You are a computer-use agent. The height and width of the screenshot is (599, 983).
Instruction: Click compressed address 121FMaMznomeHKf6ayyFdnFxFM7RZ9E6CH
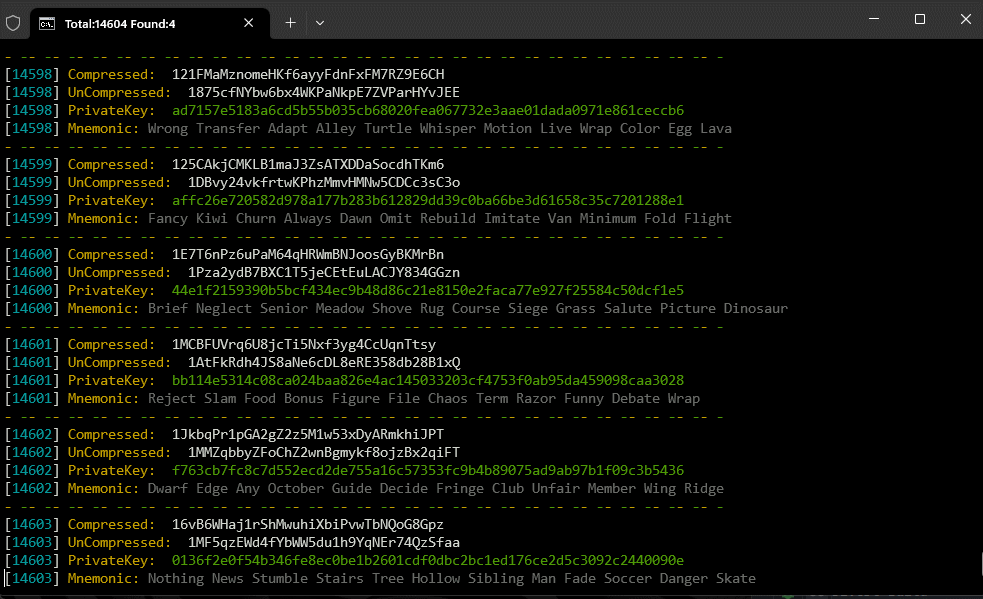click(x=308, y=75)
